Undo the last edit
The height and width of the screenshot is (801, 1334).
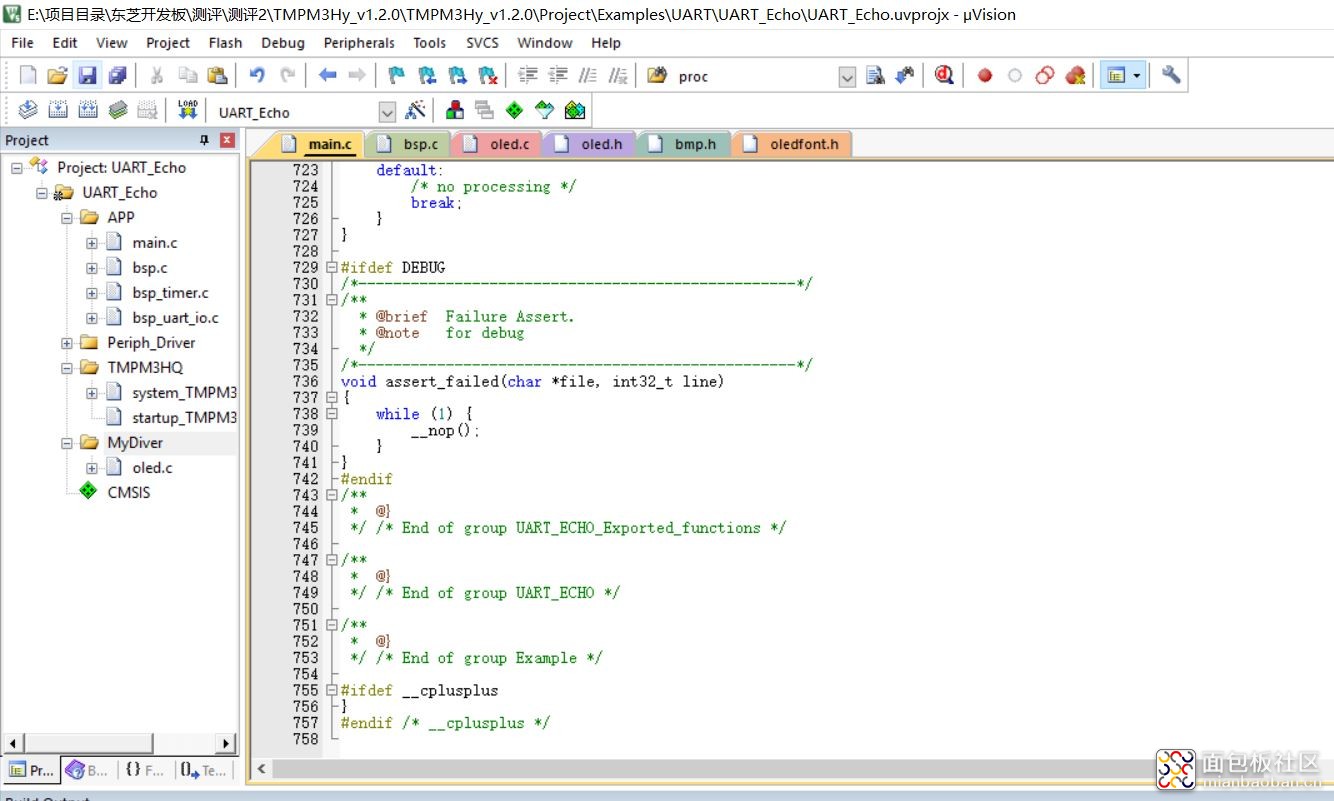click(x=257, y=76)
